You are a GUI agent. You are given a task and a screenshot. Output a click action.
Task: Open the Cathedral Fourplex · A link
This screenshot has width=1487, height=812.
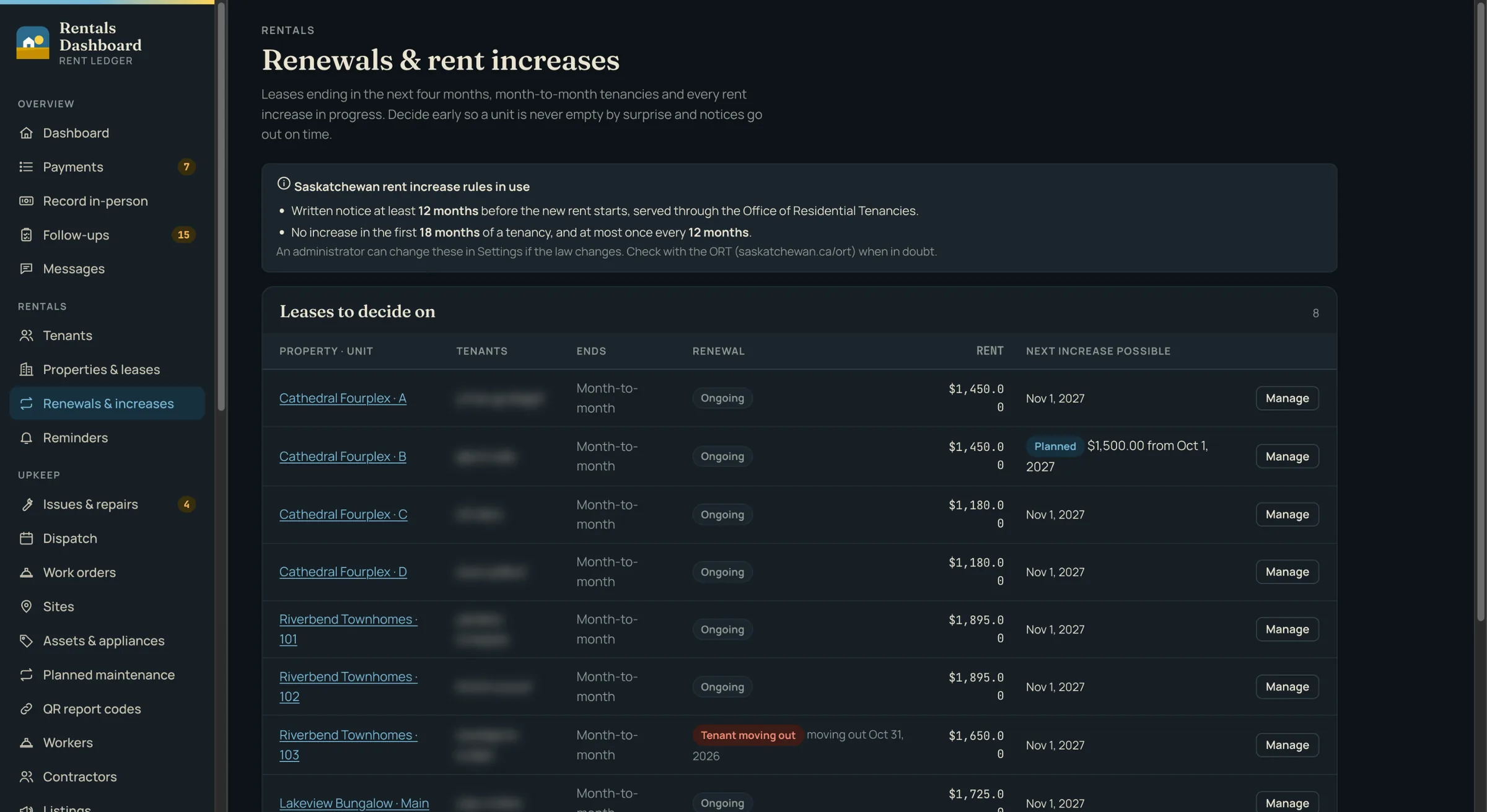pyautogui.click(x=343, y=398)
